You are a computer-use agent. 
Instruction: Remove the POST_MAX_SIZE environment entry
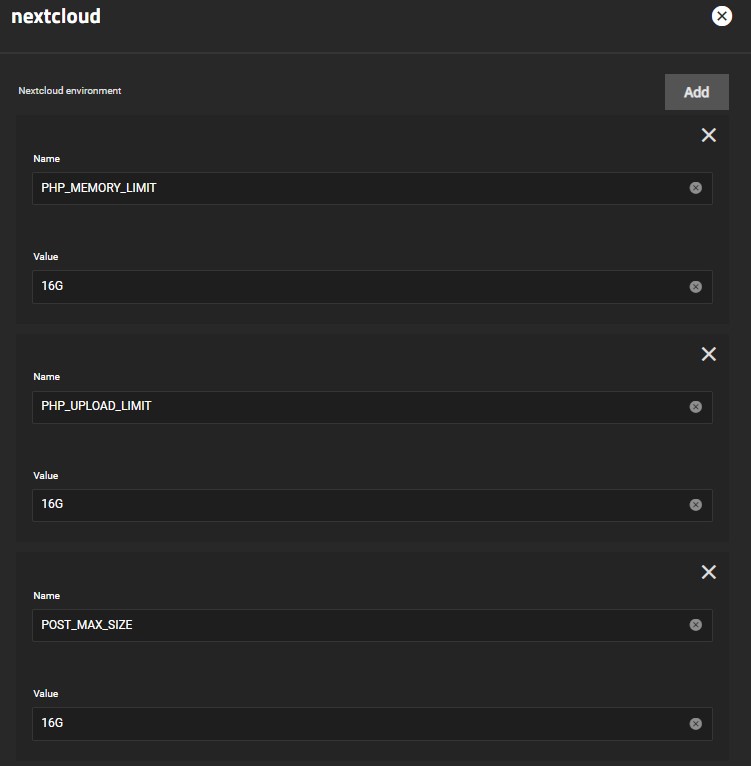coord(709,572)
